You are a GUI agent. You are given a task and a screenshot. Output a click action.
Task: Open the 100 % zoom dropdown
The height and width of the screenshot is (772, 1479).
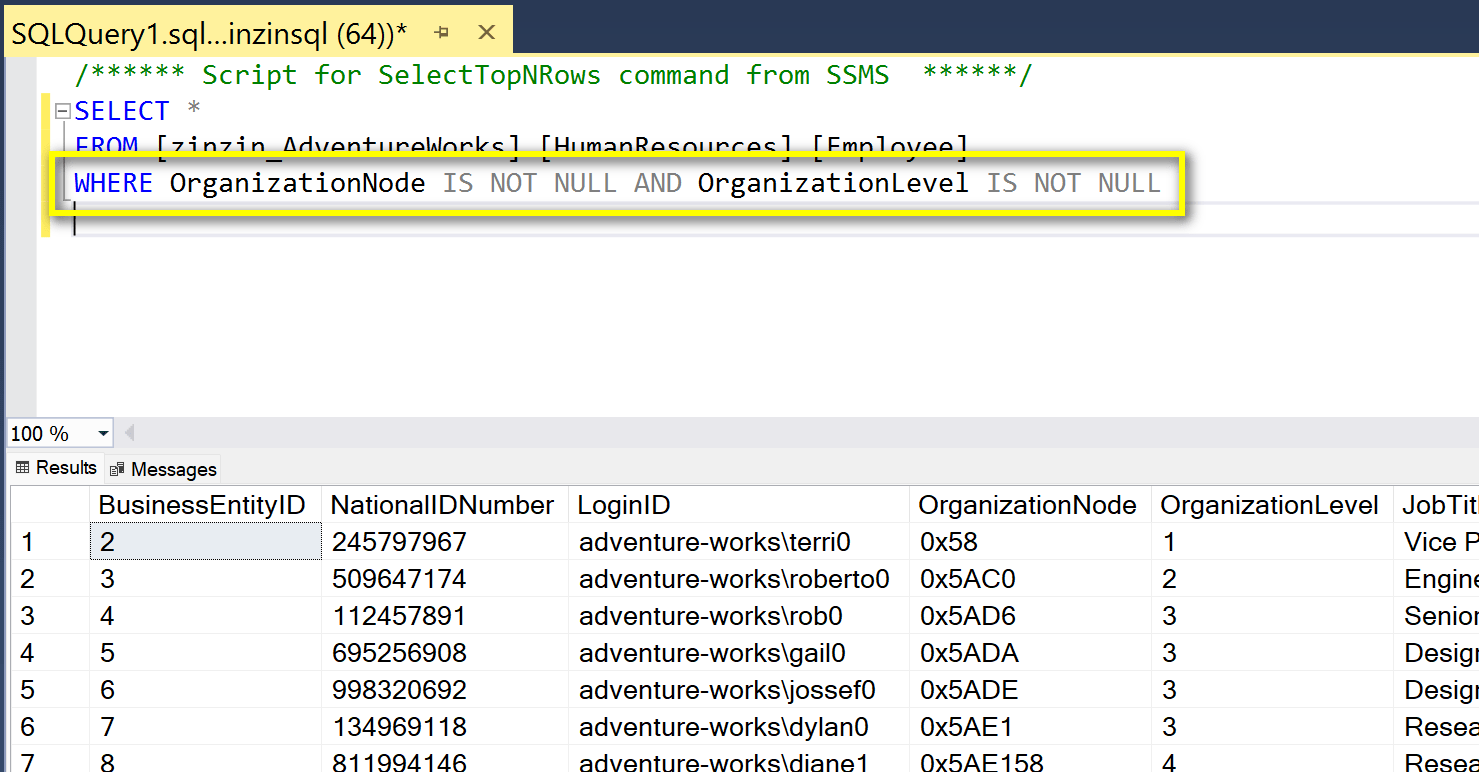104,434
